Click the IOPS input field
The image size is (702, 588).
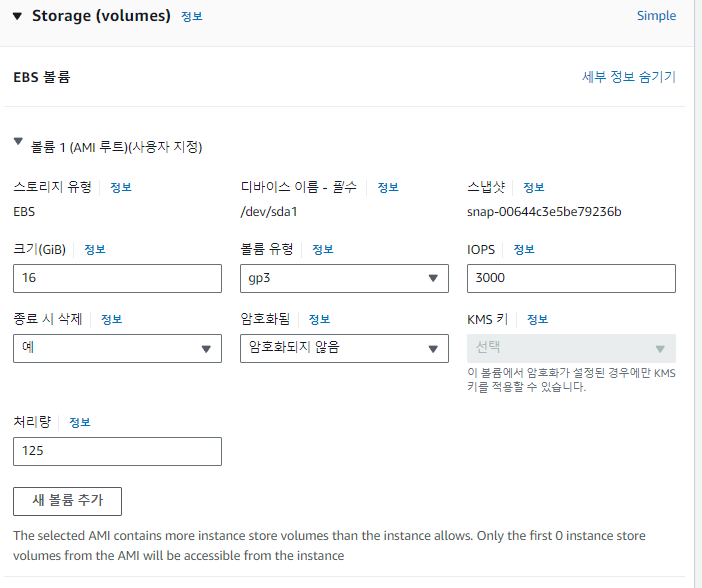pos(571,279)
